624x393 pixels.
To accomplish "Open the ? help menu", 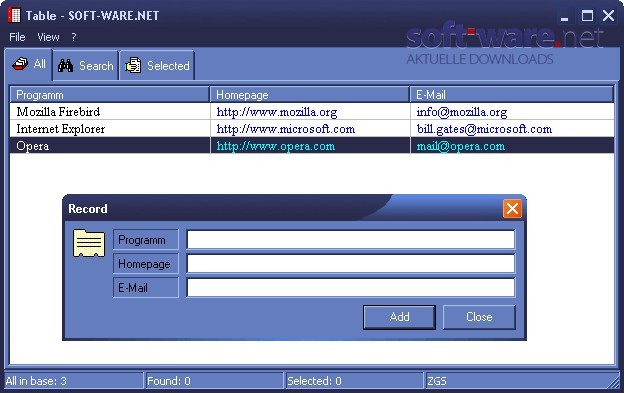I will click(x=74, y=37).
